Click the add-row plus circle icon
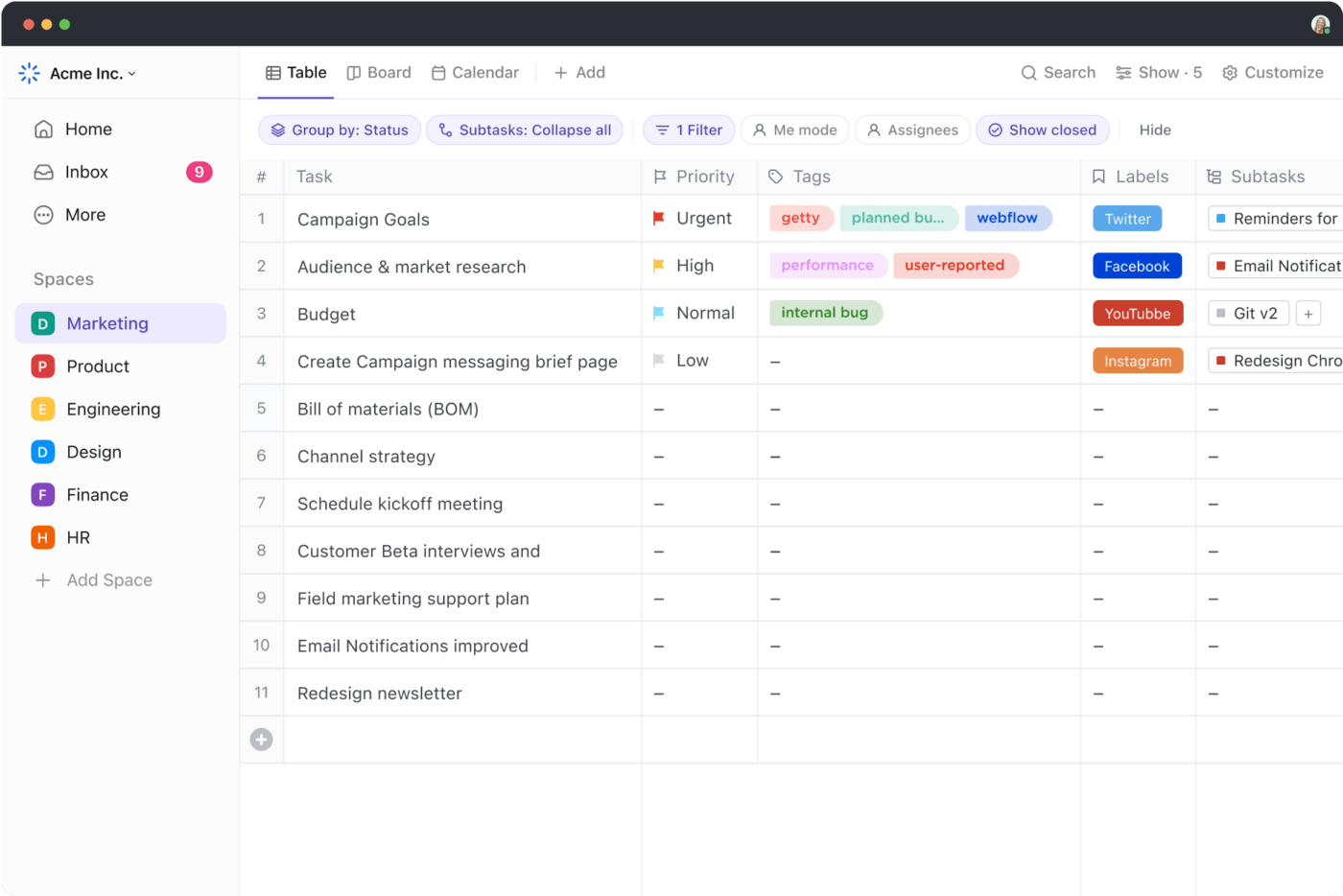Image resolution: width=1343 pixels, height=896 pixels. point(261,740)
